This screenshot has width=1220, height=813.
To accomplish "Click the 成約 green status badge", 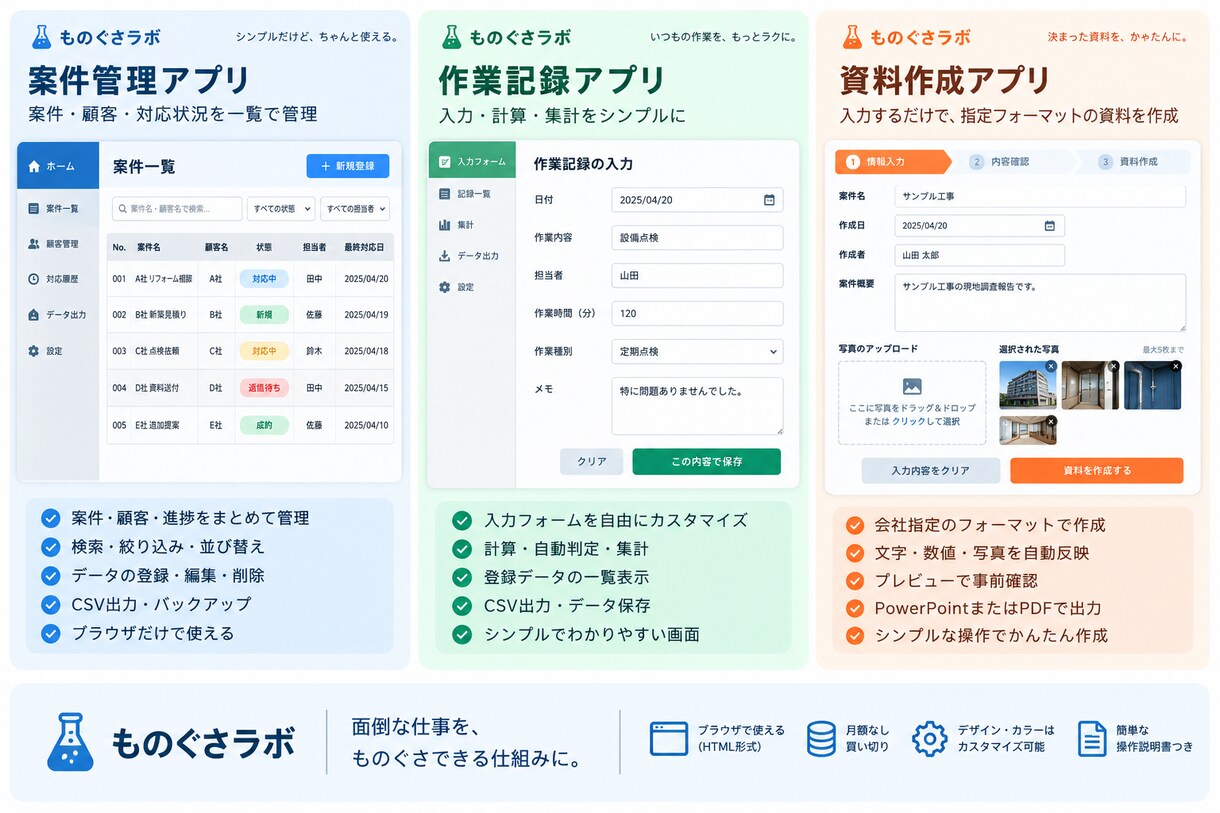I will click(264, 425).
